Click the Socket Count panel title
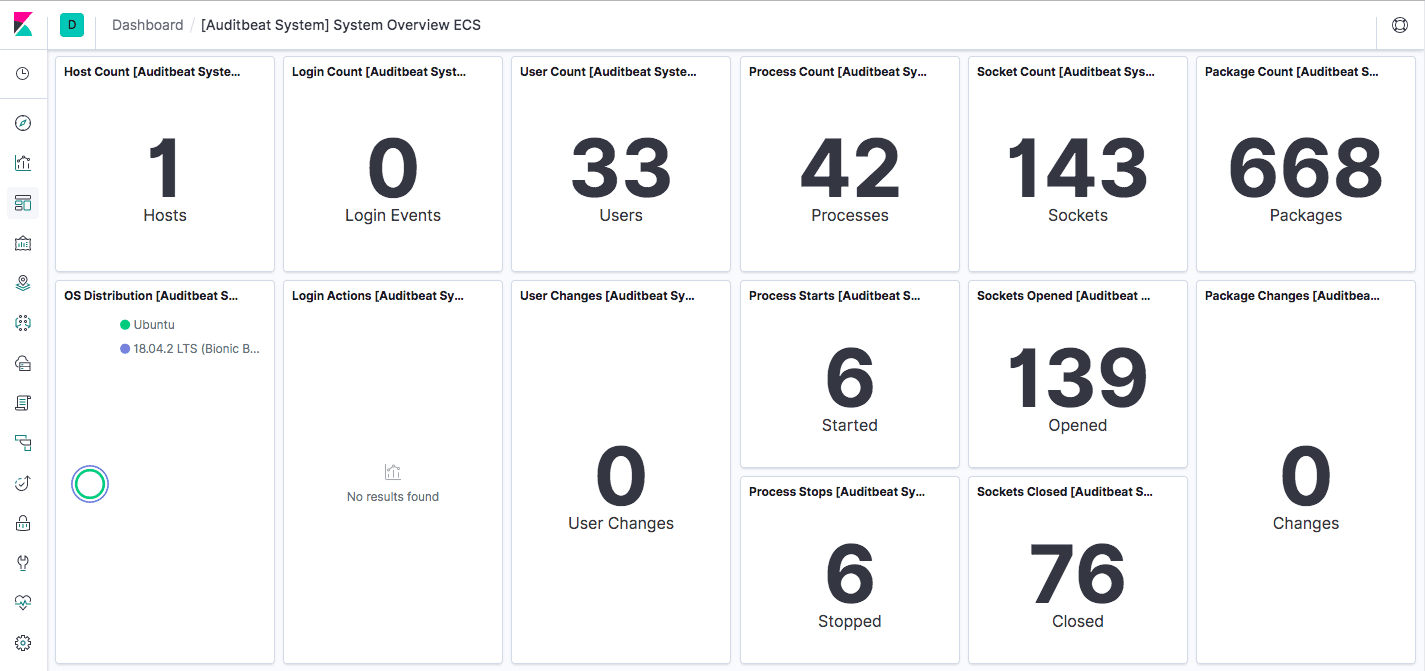 pos(1066,72)
